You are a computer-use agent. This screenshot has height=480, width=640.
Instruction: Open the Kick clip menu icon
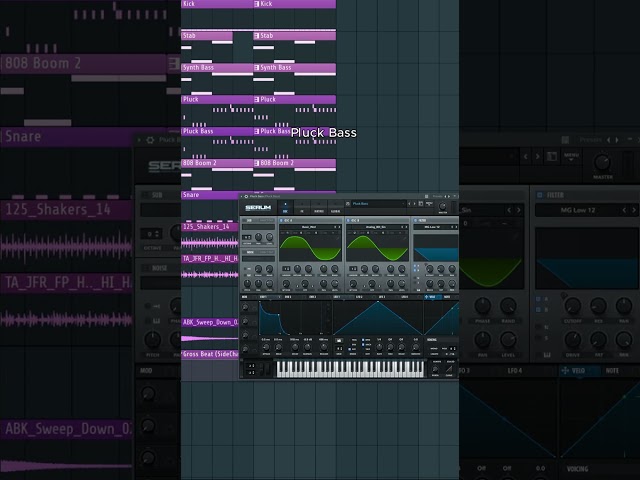point(257,4)
